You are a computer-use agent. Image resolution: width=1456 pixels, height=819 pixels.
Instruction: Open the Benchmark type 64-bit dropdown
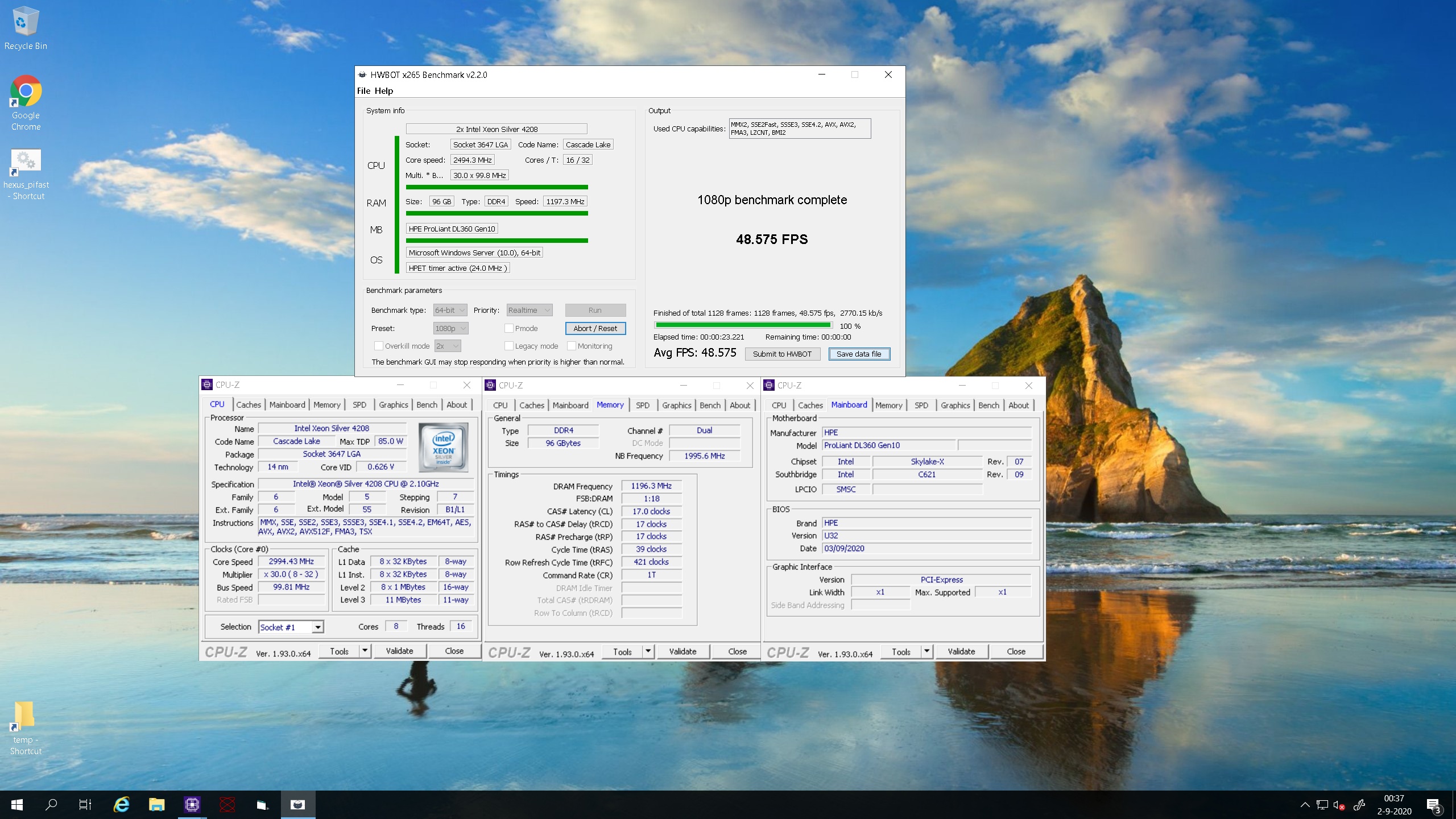[x=450, y=310]
